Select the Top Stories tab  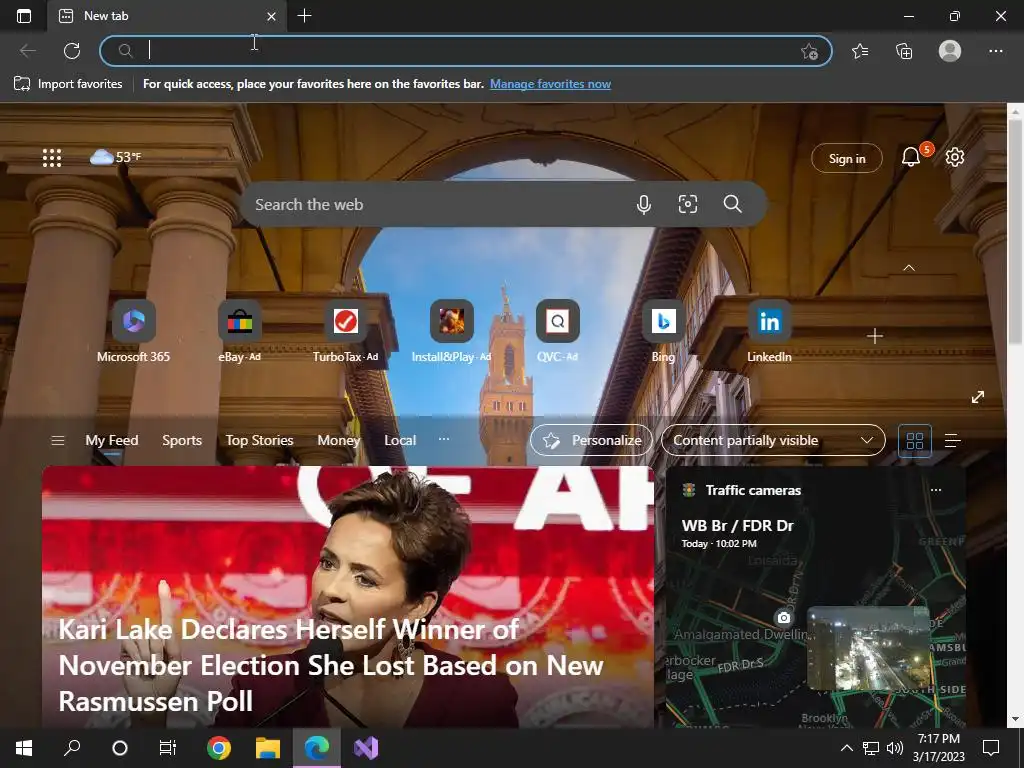pos(259,440)
